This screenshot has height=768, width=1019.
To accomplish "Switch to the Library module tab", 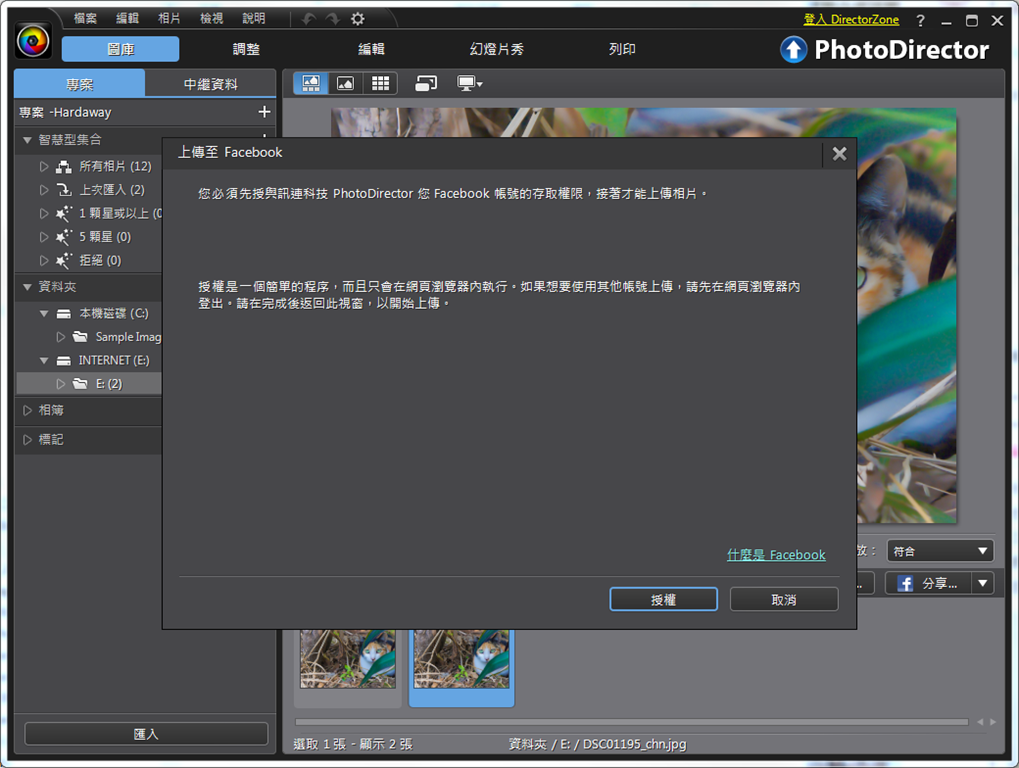I will [x=120, y=49].
